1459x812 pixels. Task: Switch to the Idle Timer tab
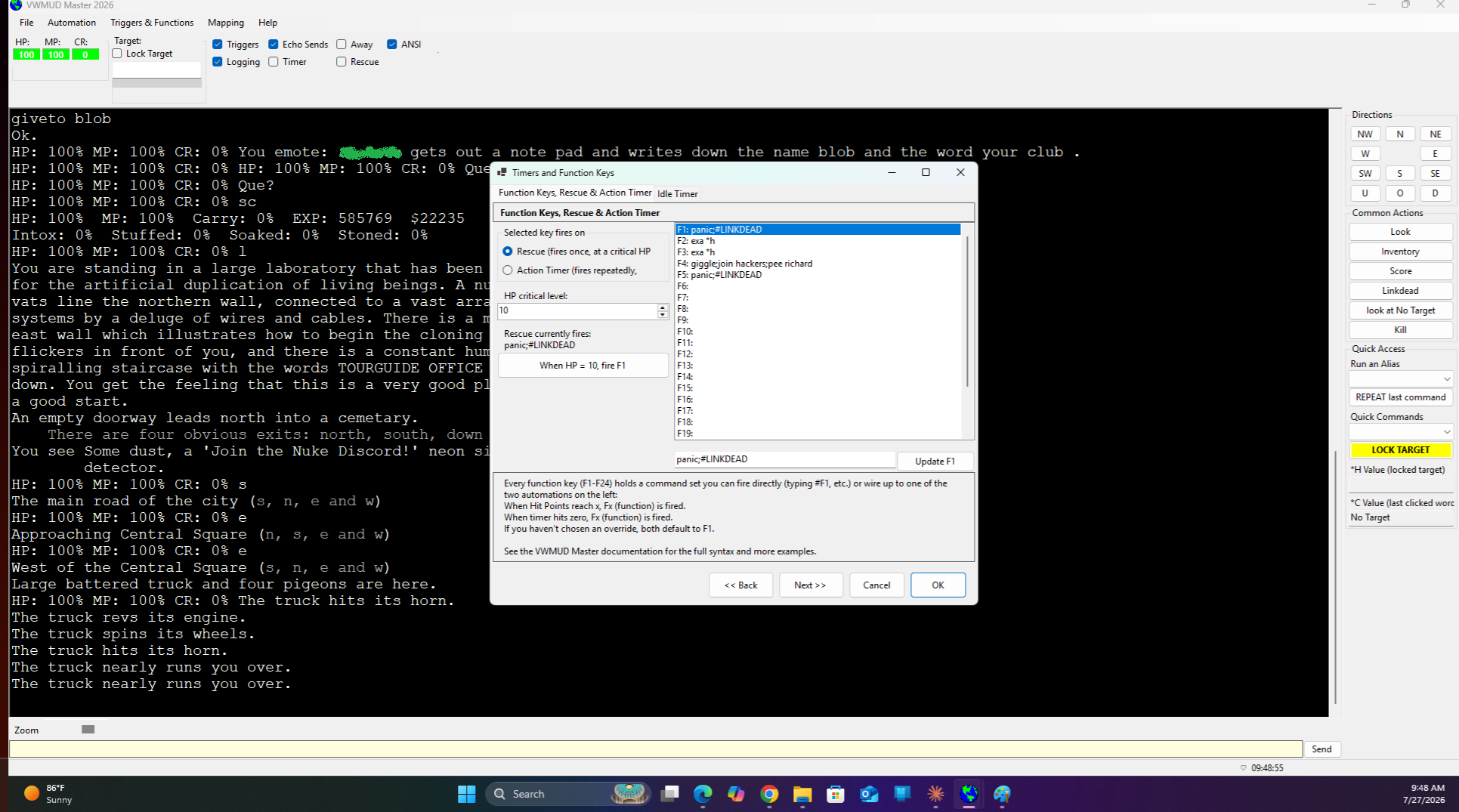(677, 194)
